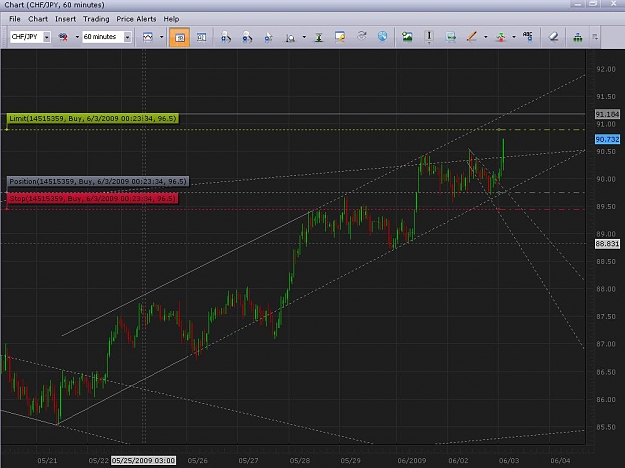Click the red-green arrows marker icon
The width and height of the screenshot is (625, 468).
(501, 37)
